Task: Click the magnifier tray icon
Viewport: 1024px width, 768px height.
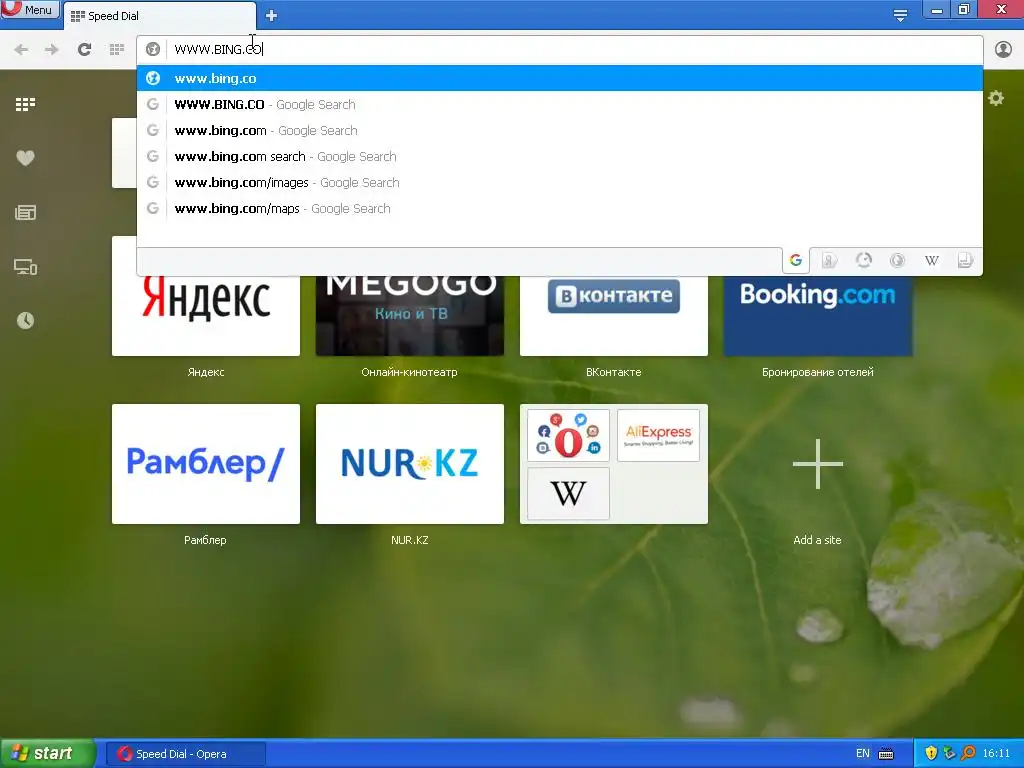Action: tap(968, 754)
